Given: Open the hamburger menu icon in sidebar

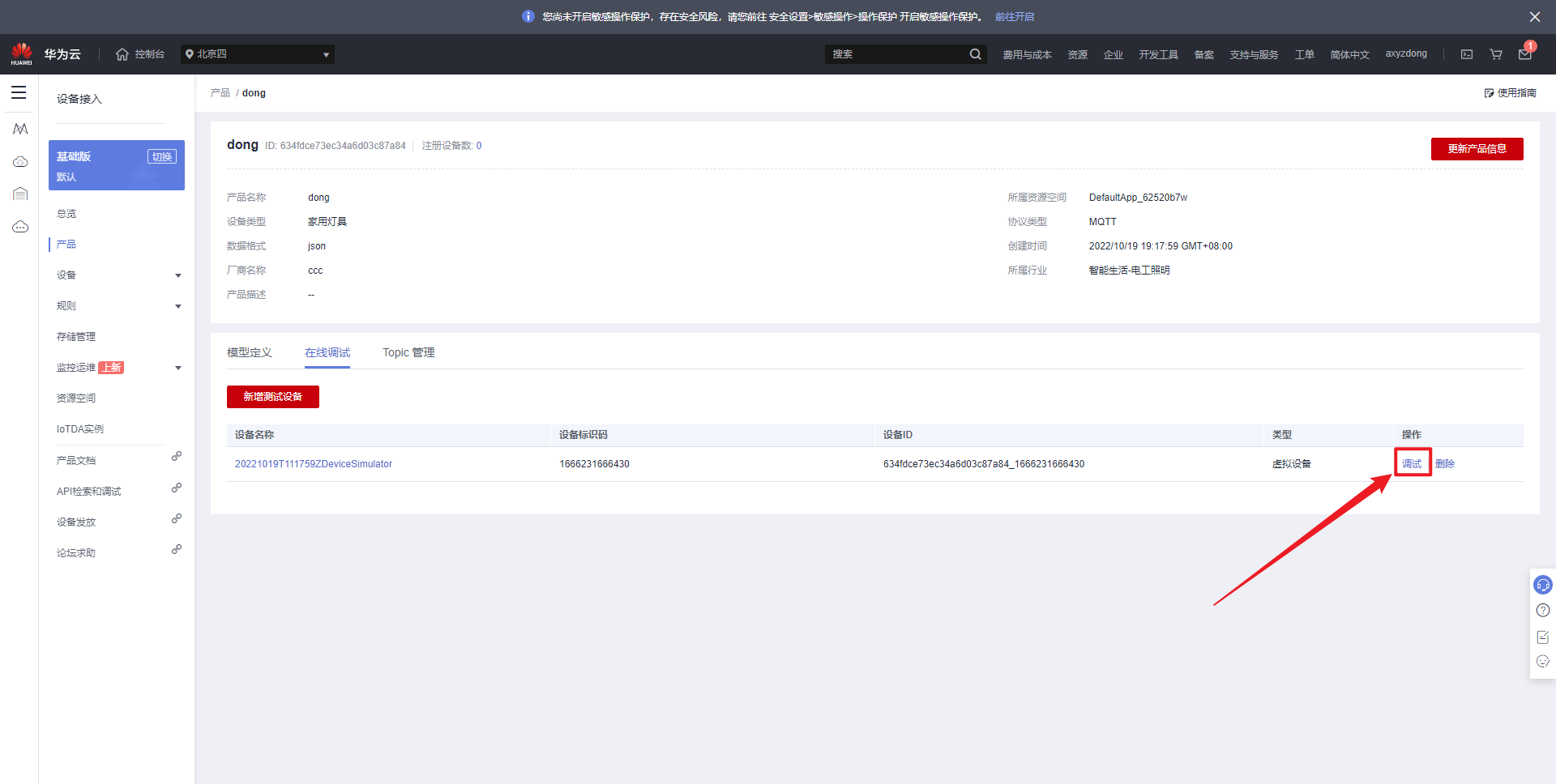Looking at the screenshot, I should point(19,92).
